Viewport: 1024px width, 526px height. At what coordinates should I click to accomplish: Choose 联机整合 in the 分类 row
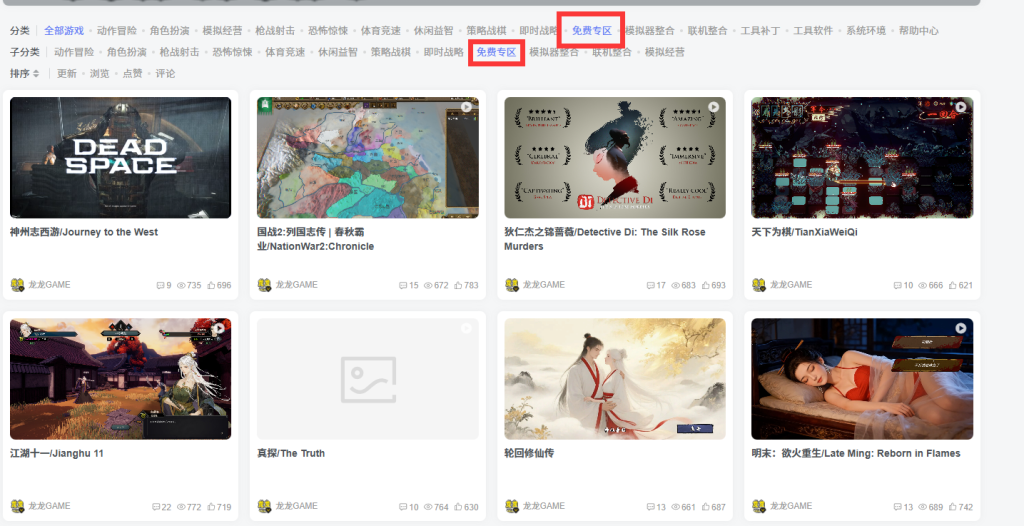point(707,31)
